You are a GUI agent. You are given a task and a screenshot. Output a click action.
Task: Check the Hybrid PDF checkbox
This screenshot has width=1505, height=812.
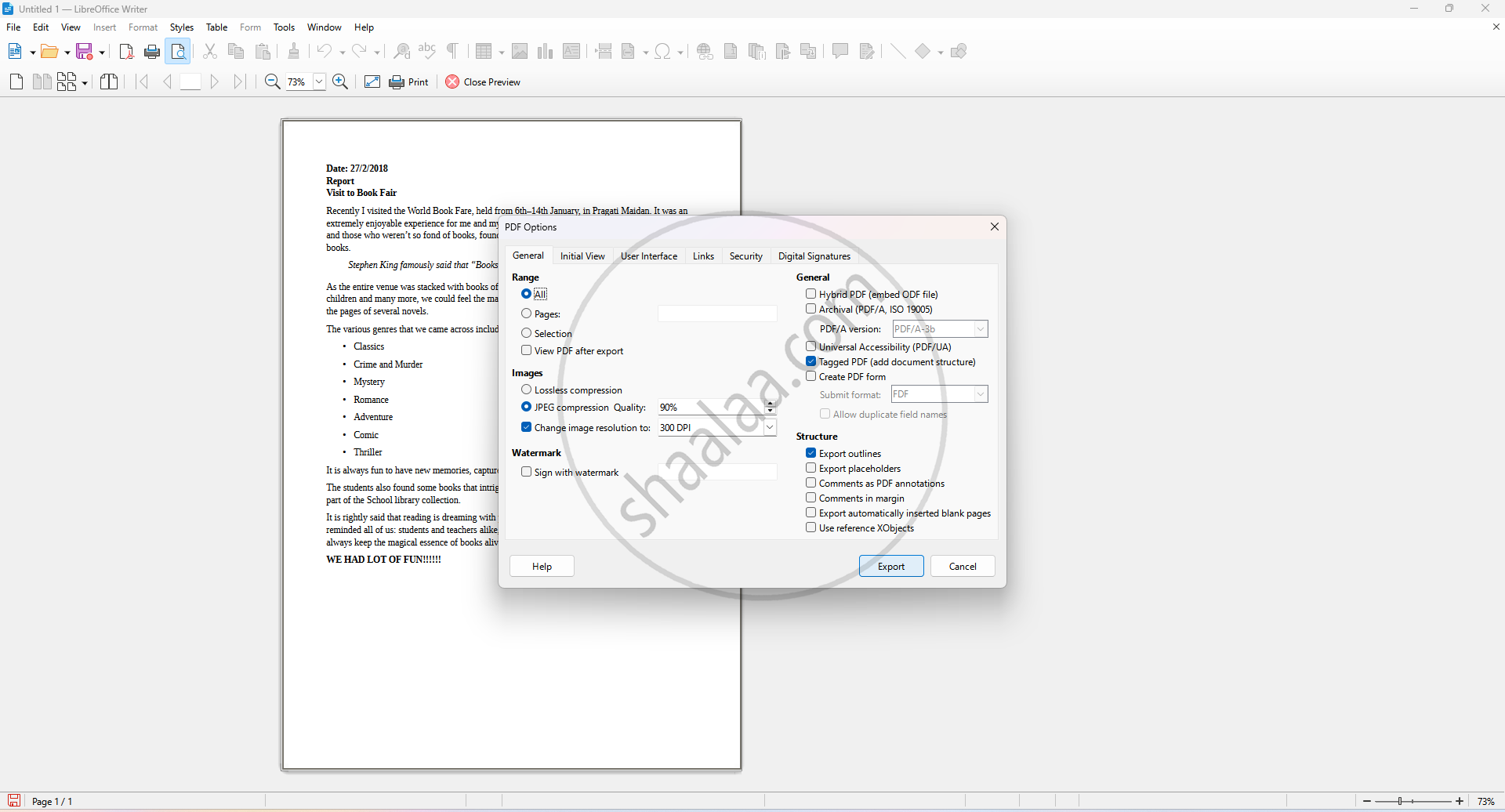811,295
